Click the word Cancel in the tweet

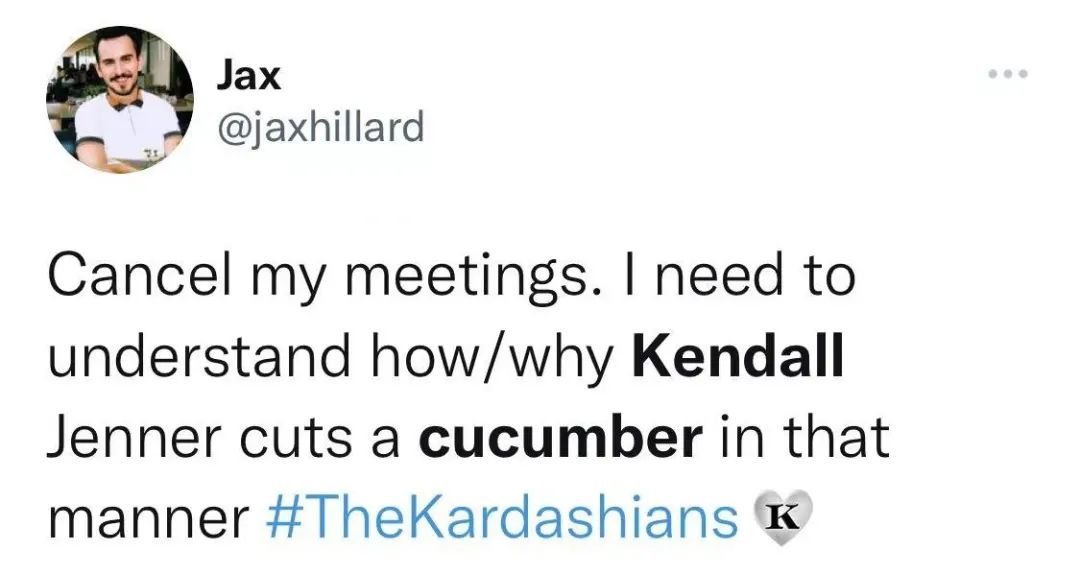pyautogui.click(x=138, y=275)
